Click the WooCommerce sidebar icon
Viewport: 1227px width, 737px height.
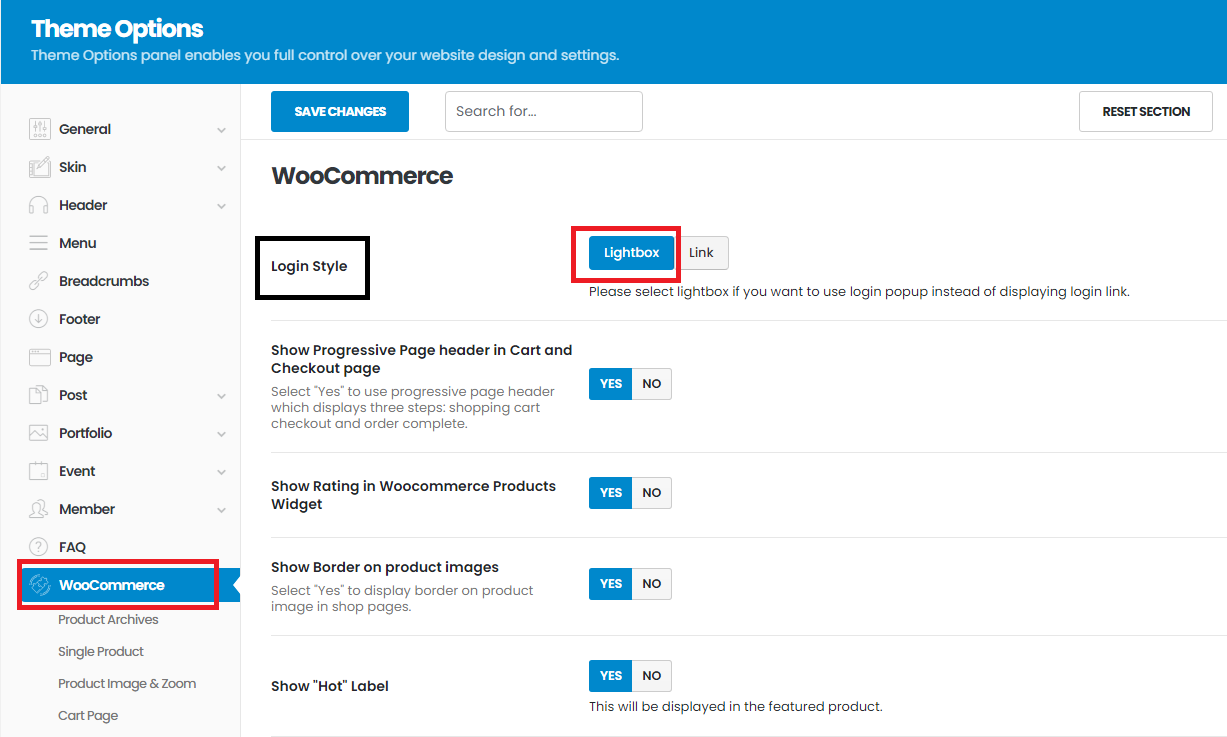pyautogui.click(x=40, y=585)
